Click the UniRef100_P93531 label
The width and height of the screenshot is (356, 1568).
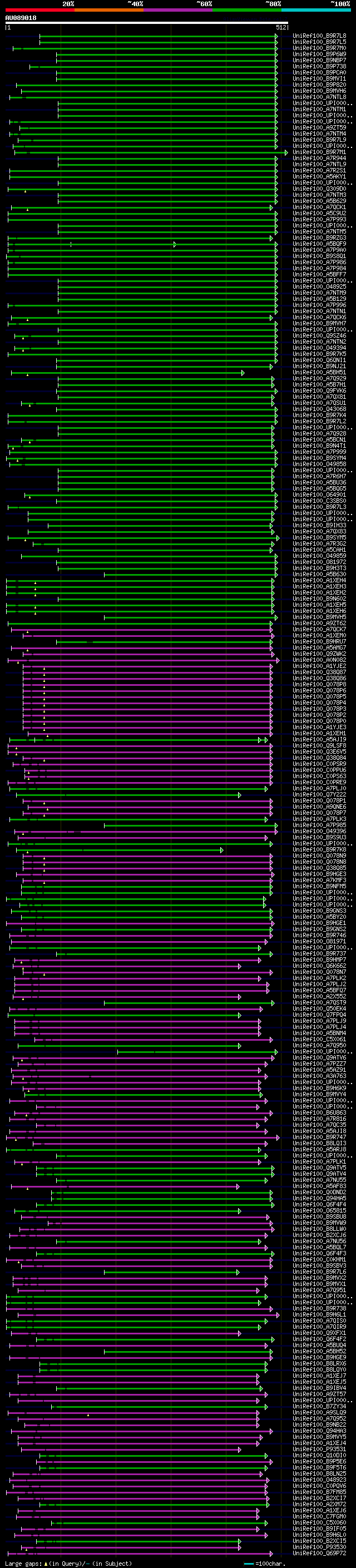(x=319, y=1450)
